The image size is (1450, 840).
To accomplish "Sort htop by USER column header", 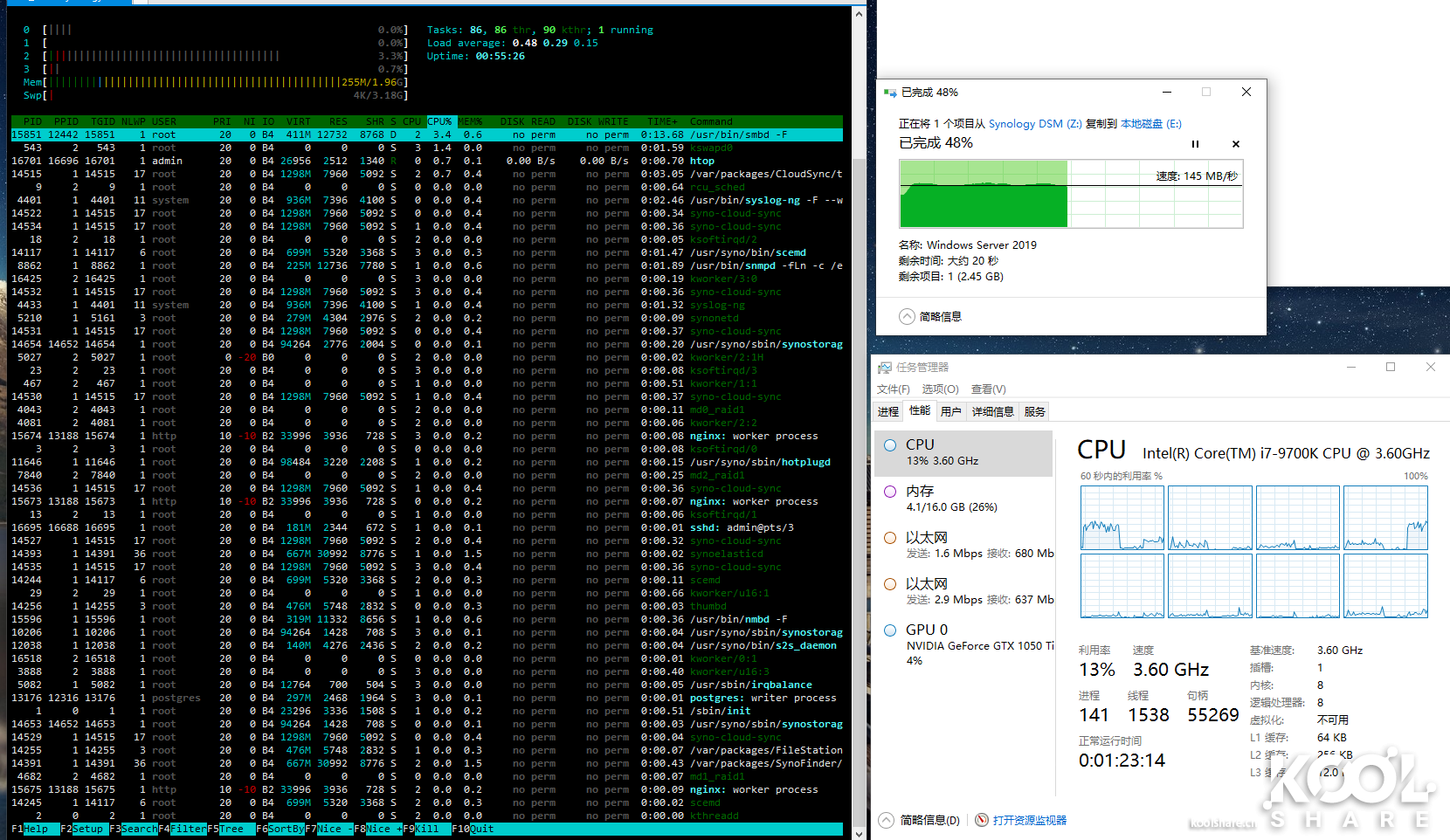I will pyautogui.click(x=164, y=122).
